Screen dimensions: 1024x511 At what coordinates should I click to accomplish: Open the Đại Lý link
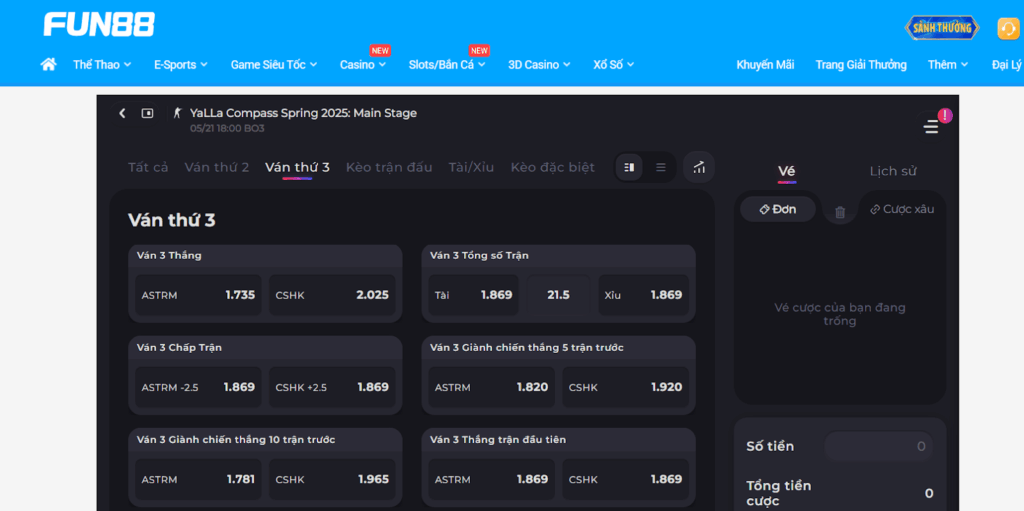tap(1007, 65)
